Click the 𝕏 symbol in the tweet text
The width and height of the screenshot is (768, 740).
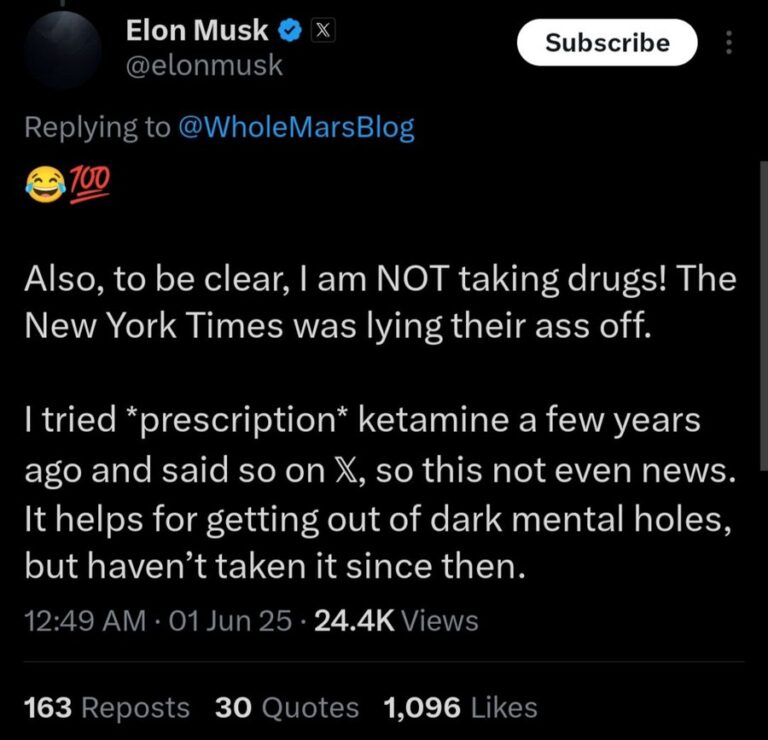(330, 477)
